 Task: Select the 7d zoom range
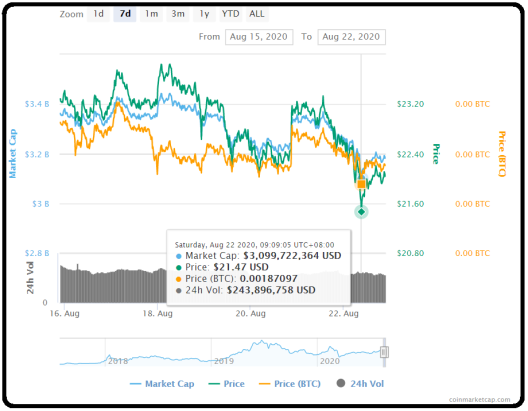click(125, 14)
